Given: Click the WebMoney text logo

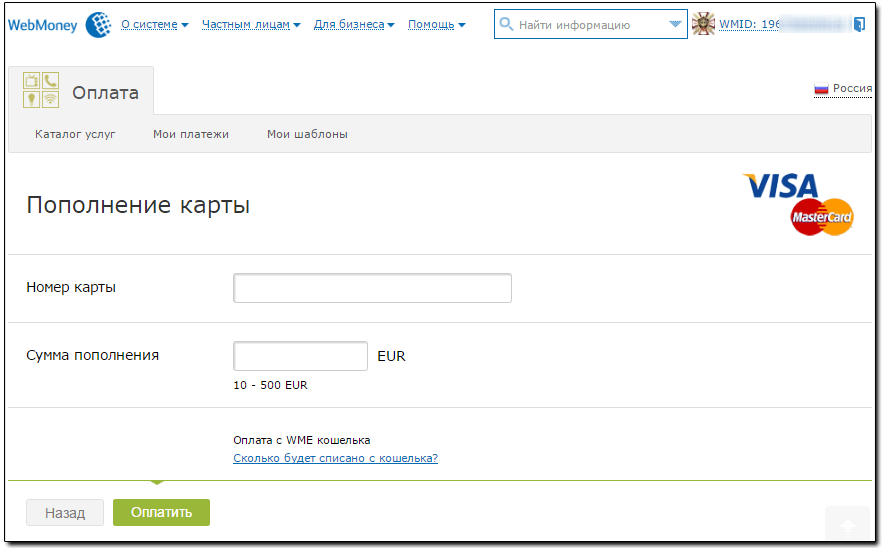Looking at the screenshot, I should [x=43, y=25].
